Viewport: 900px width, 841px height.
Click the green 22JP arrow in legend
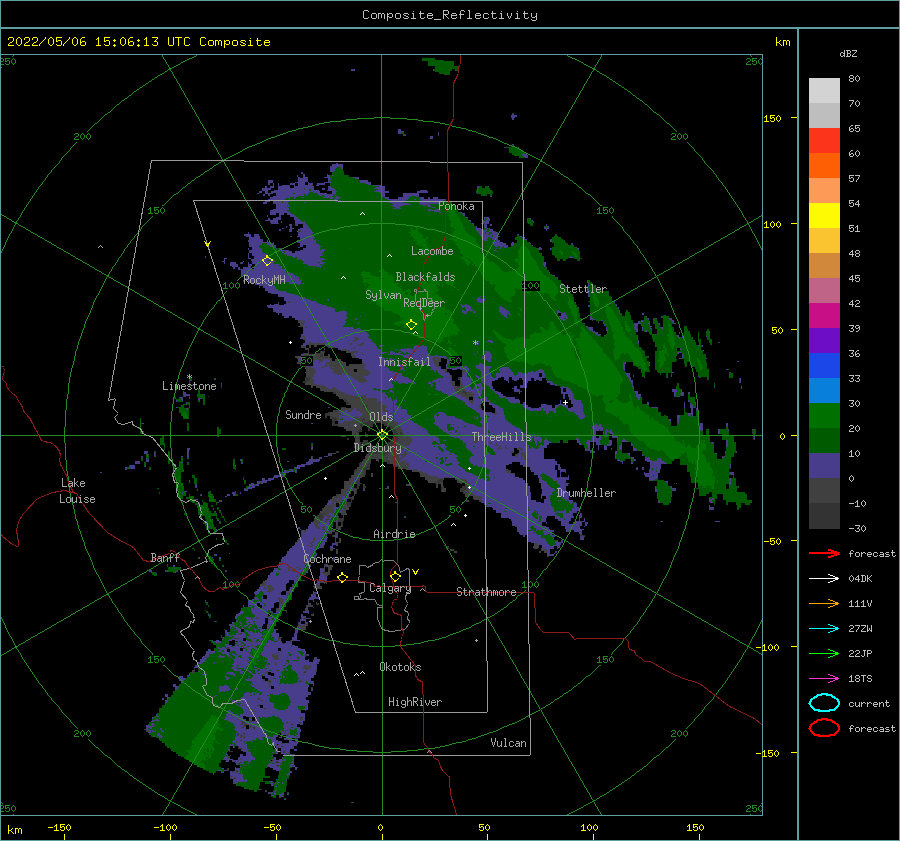(824, 653)
